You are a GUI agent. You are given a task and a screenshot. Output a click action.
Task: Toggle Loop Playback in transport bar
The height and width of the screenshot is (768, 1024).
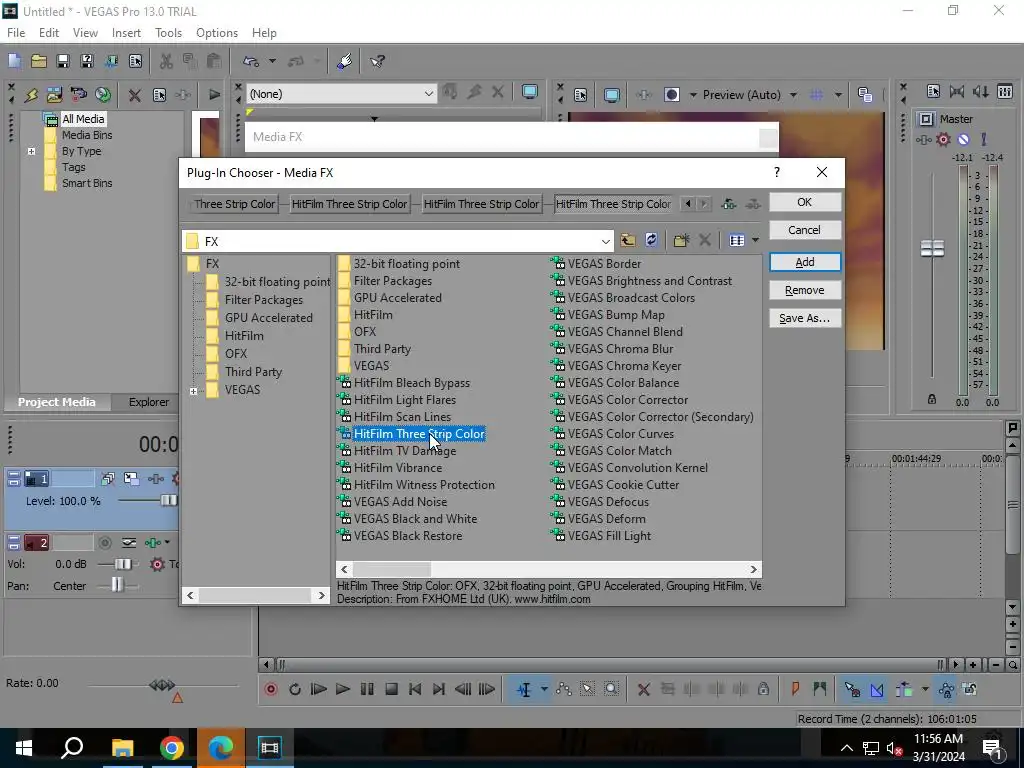295,689
